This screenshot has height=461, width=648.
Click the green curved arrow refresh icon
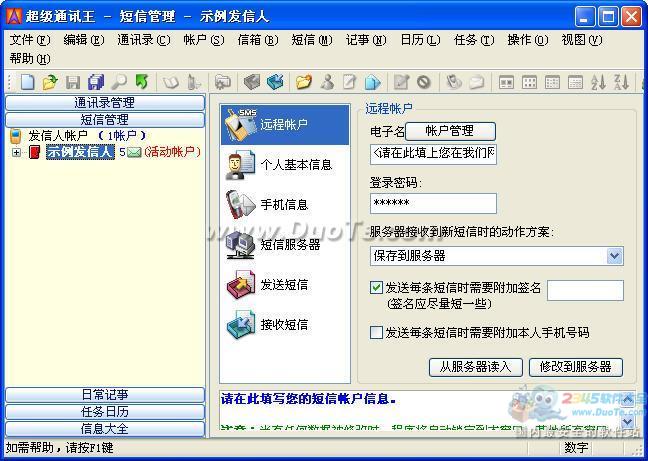point(142,82)
